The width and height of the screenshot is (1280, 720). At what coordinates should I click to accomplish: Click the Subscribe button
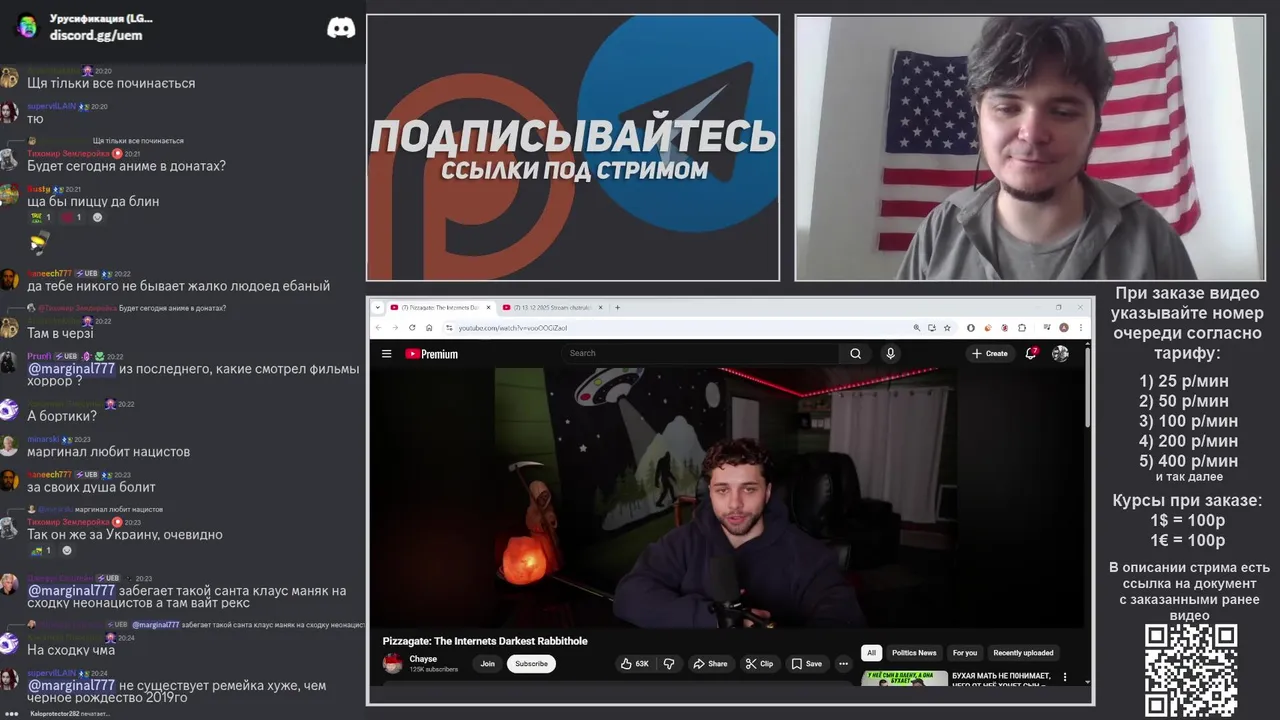click(x=531, y=664)
